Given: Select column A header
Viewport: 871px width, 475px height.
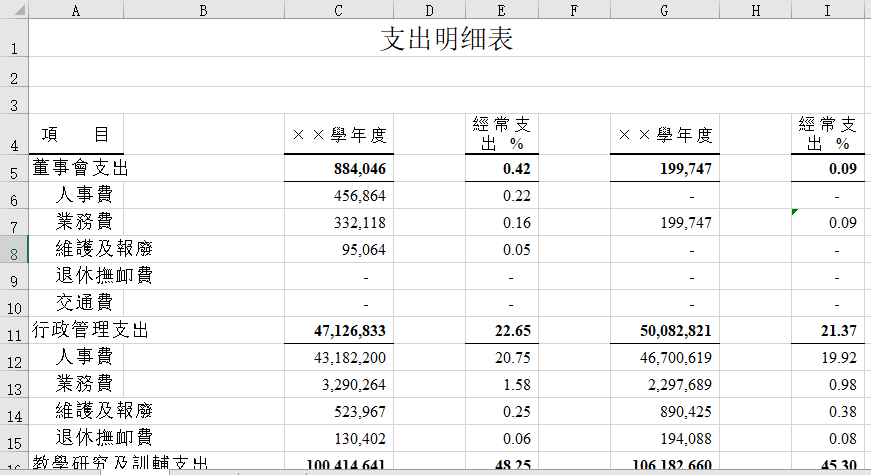Looking at the screenshot, I should 76,10.
